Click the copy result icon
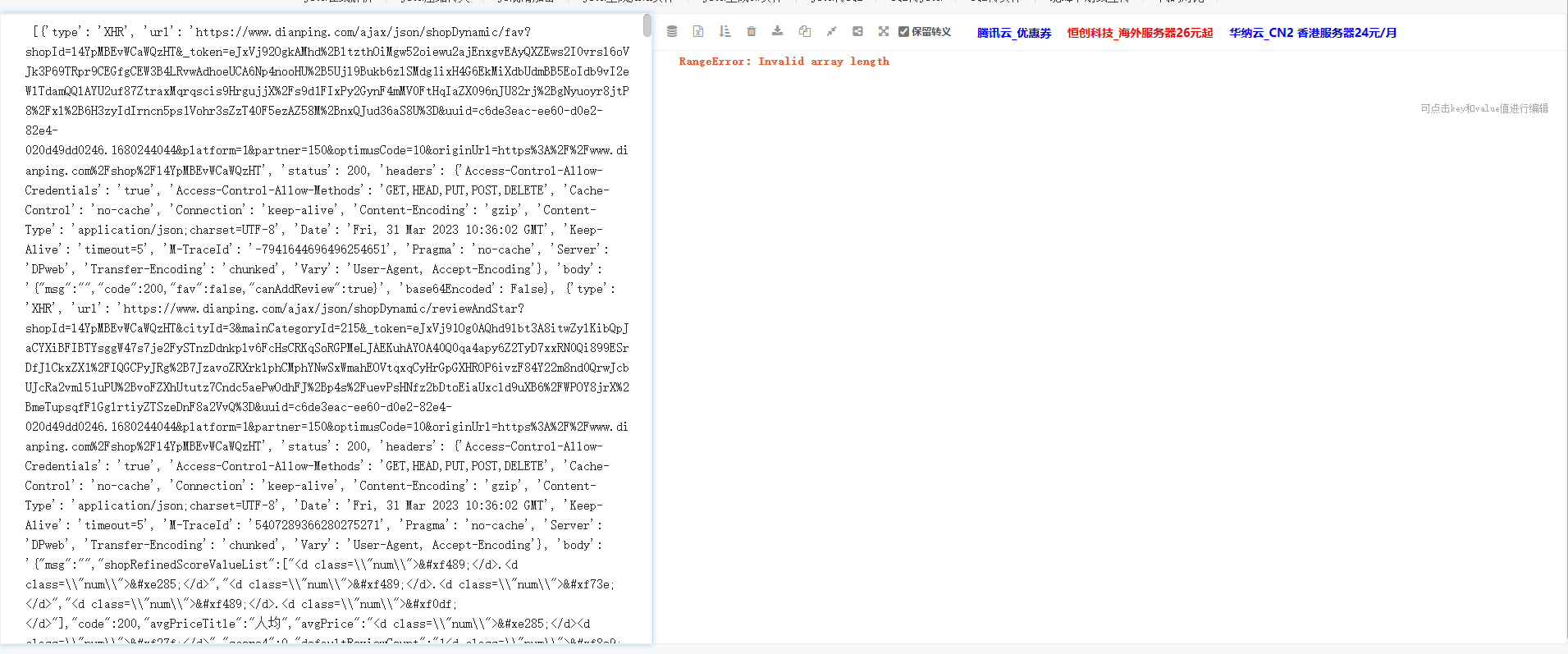The width and height of the screenshot is (1568, 654). [805, 32]
